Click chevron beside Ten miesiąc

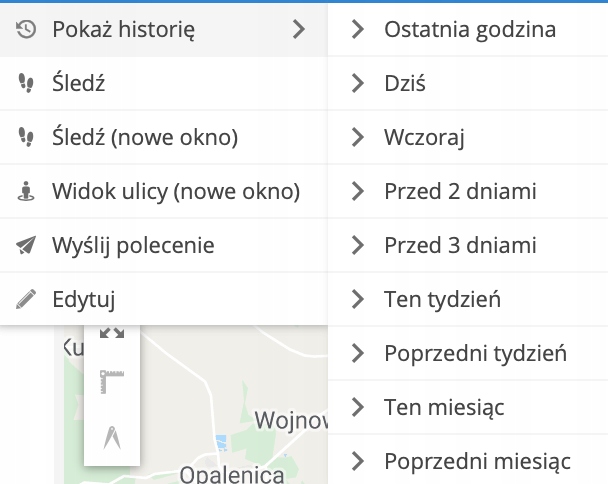pos(358,407)
